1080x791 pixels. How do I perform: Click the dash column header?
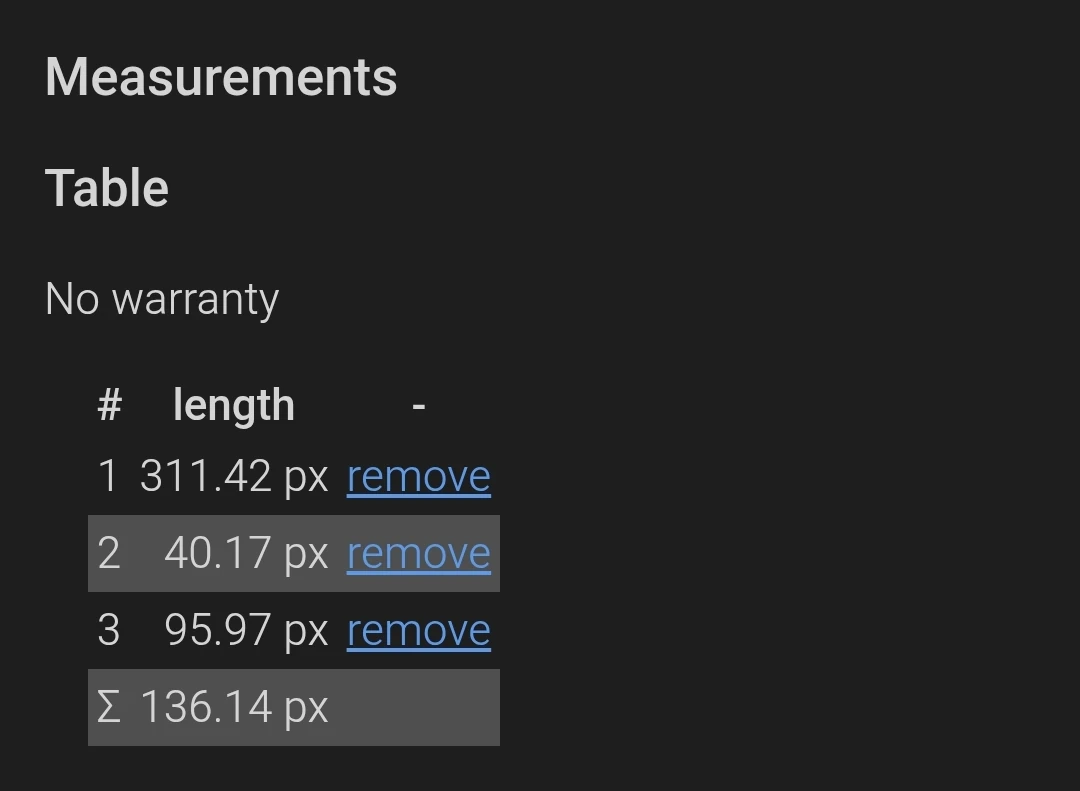click(x=419, y=407)
